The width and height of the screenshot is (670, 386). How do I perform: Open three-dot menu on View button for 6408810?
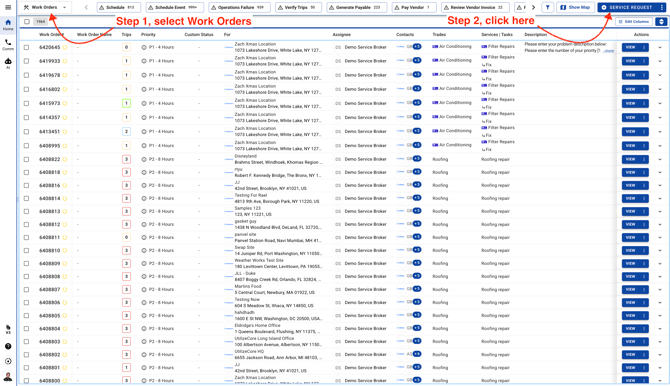tap(644, 250)
